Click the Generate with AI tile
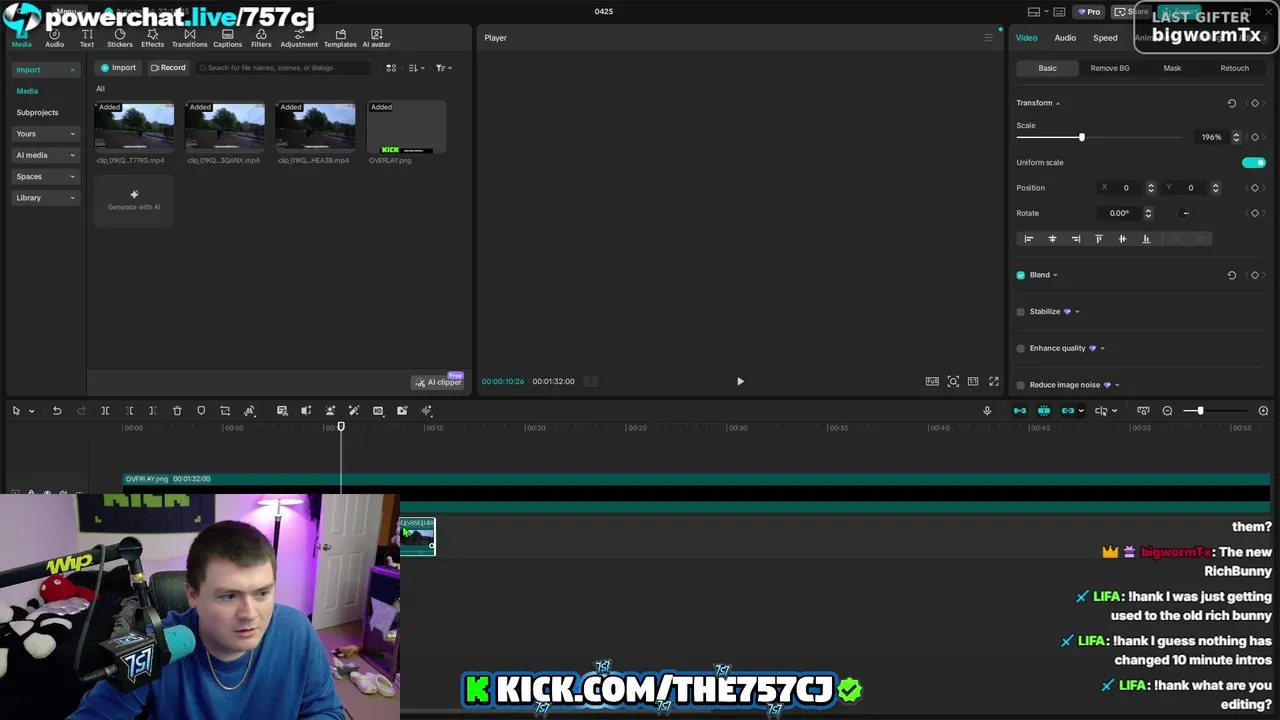The height and width of the screenshot is (720, 1280). 134,200
